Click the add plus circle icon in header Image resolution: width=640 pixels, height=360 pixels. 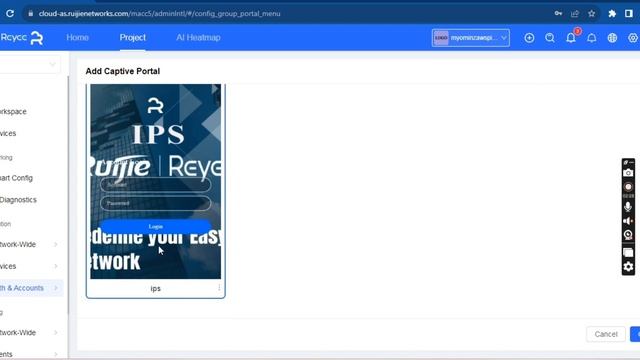(x=529, y=38)
